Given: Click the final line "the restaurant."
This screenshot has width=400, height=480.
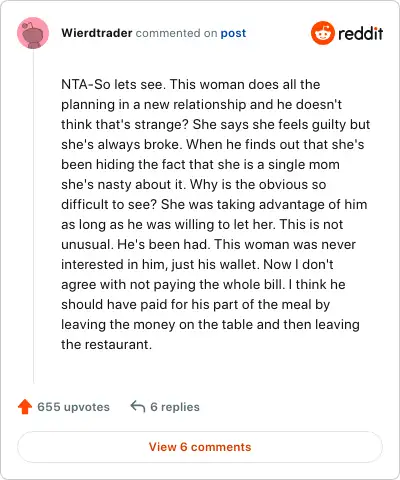Looking at the screenshot, I should pyautogui.click(x=106, y=344).
